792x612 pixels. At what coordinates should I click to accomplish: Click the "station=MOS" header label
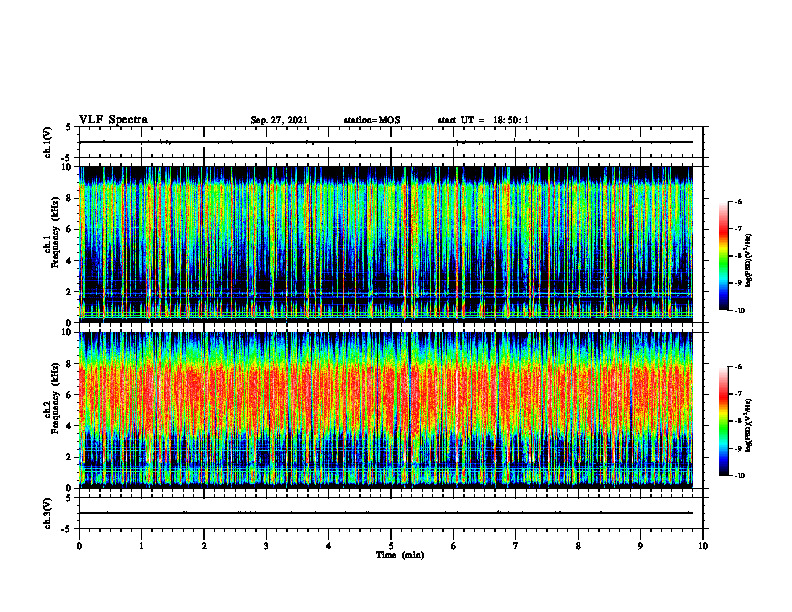(x=372, y=120)
